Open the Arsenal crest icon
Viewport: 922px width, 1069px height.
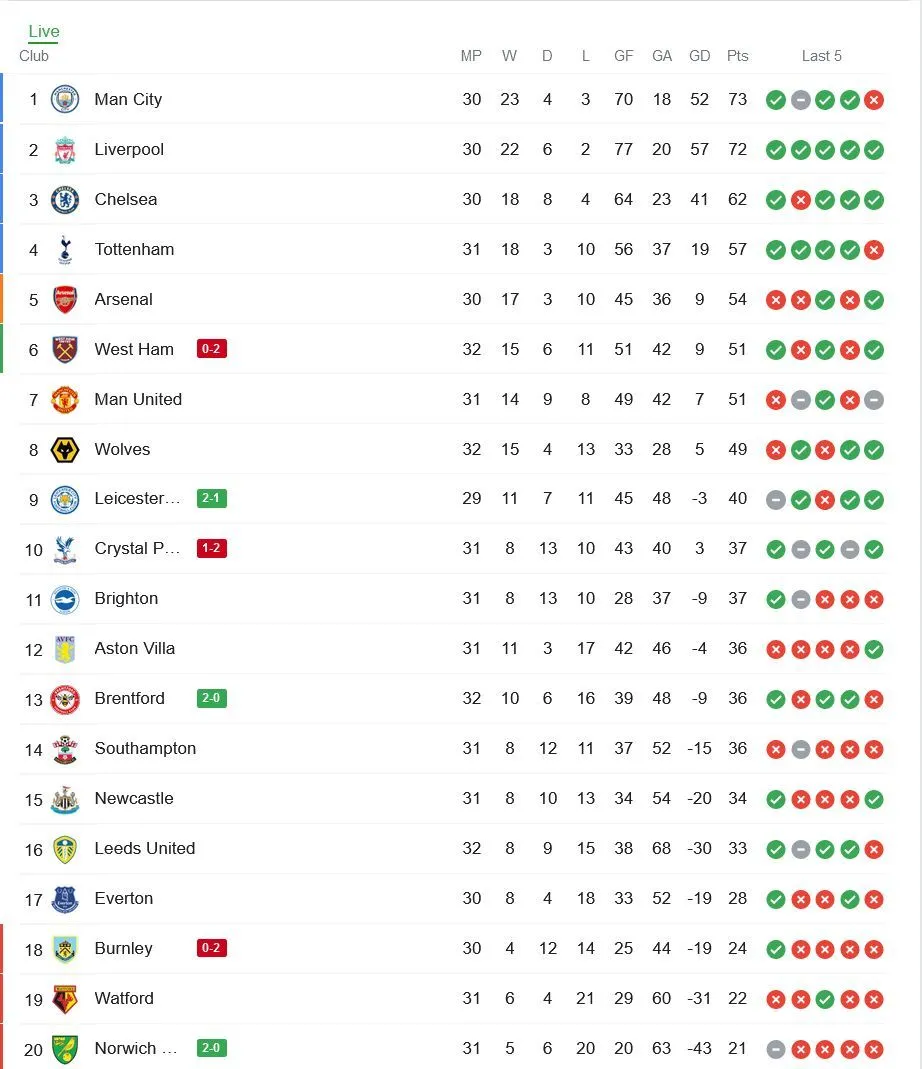click(65, 299)
